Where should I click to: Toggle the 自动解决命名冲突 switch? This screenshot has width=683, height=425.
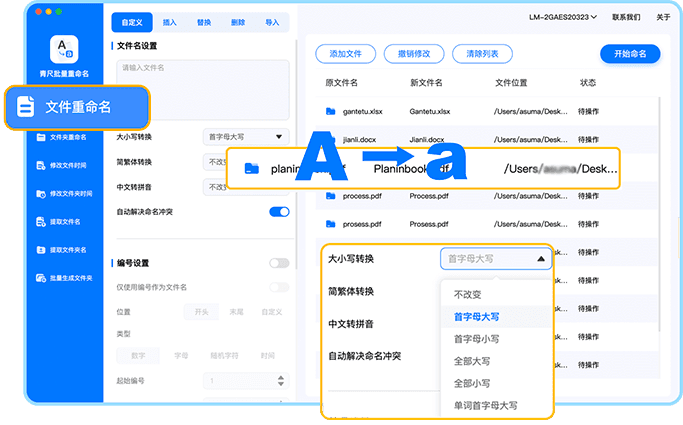279,212
